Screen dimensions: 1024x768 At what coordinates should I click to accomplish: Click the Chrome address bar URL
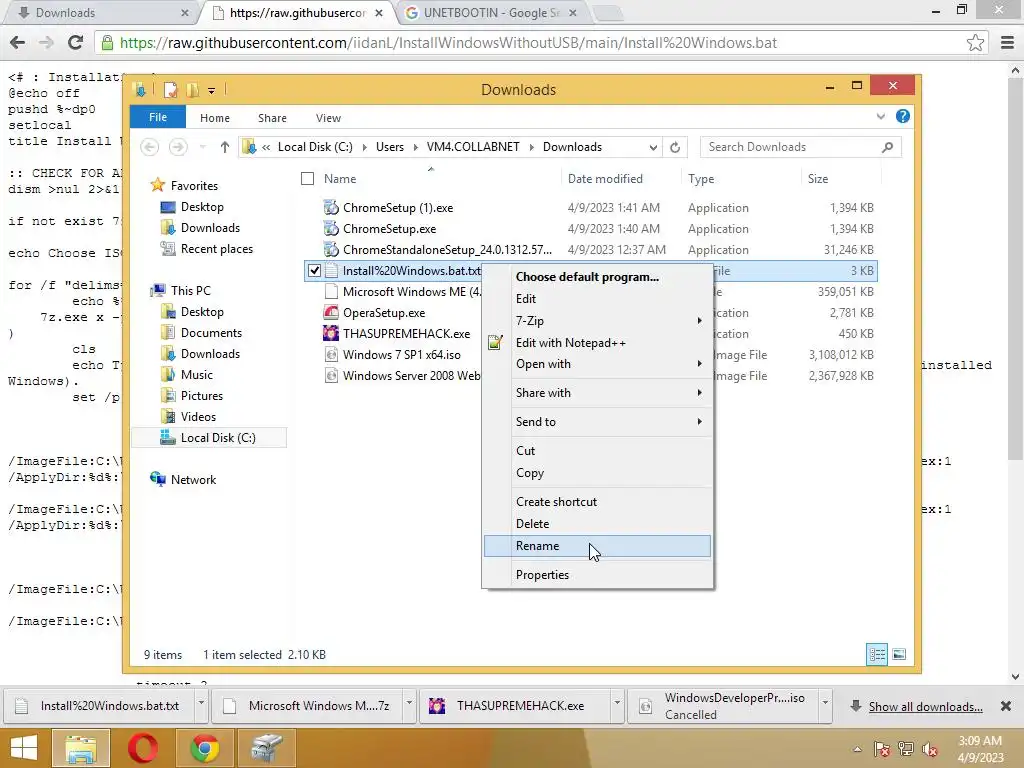click(x=448, y=43)
